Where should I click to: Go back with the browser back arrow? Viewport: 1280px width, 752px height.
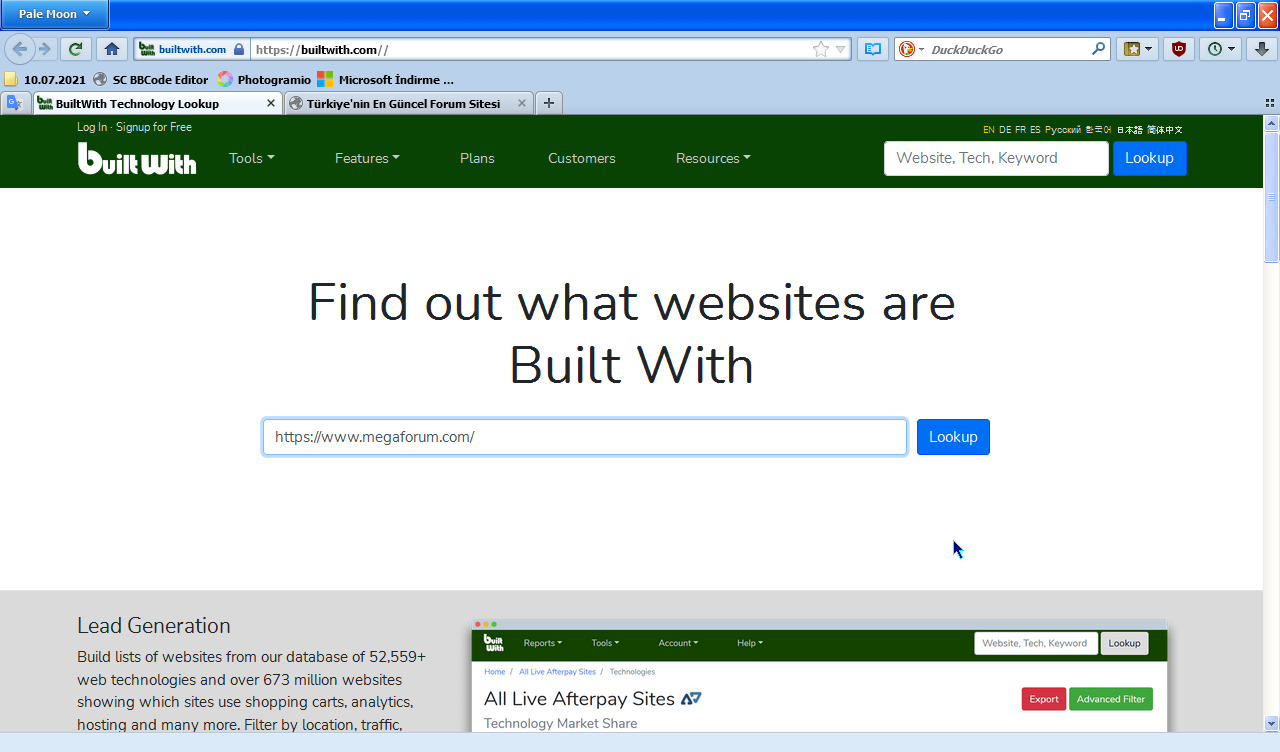tap(19, 49)
